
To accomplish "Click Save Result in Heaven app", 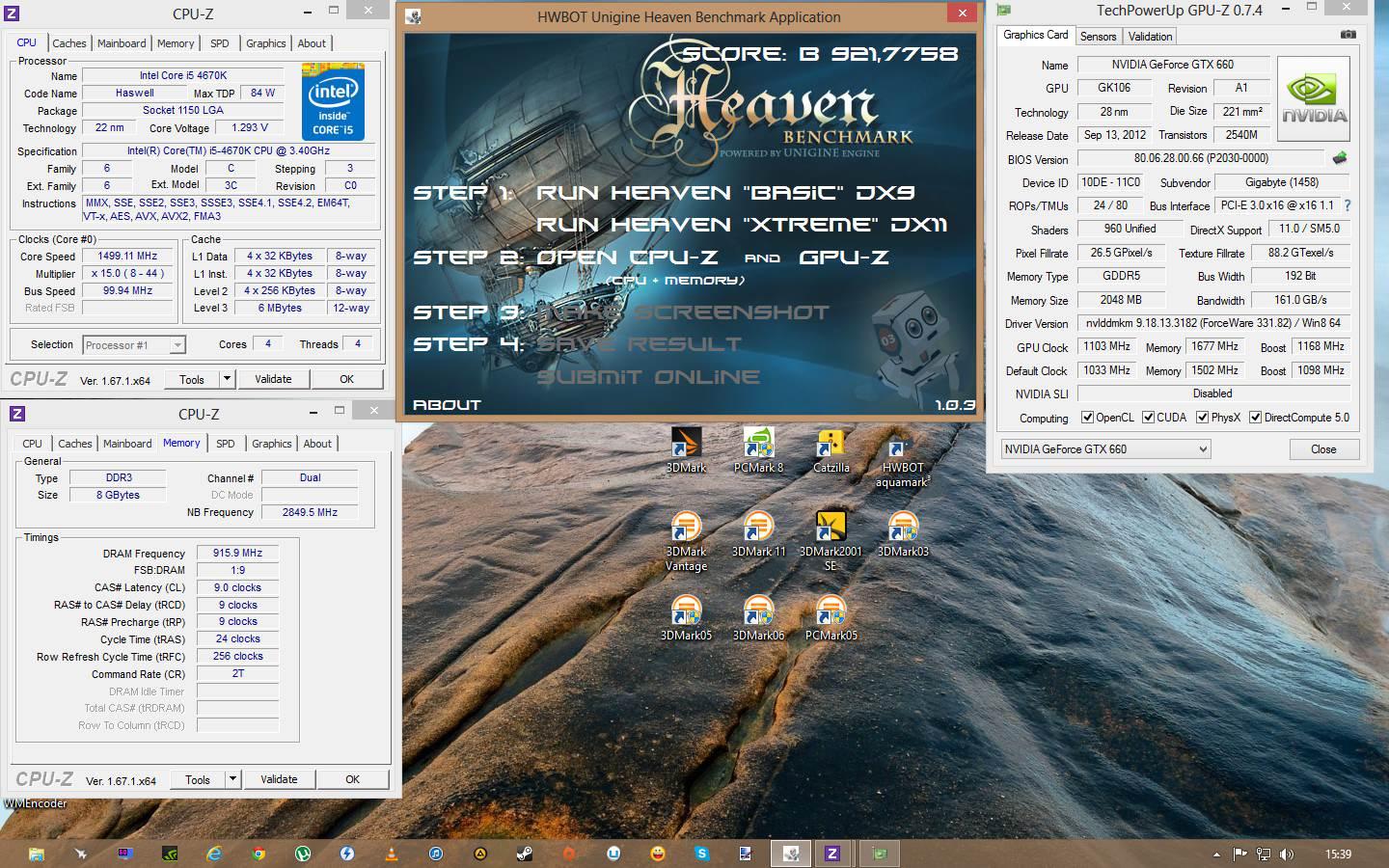I will click(x=640, y=343).
